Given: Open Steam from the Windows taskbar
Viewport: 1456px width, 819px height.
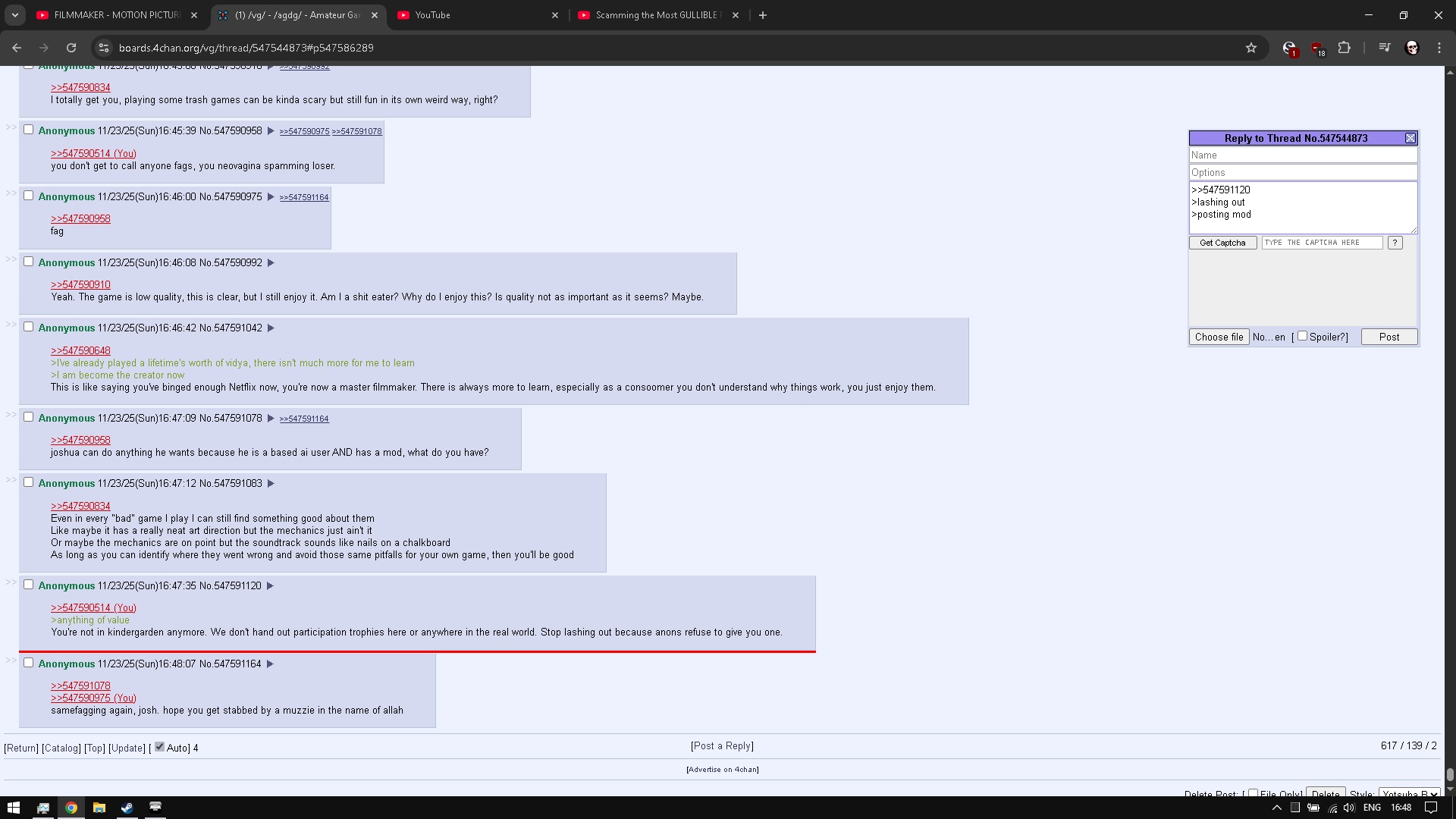Looking at the screenshot, I should pyautogui.click(x=127, y=808).
